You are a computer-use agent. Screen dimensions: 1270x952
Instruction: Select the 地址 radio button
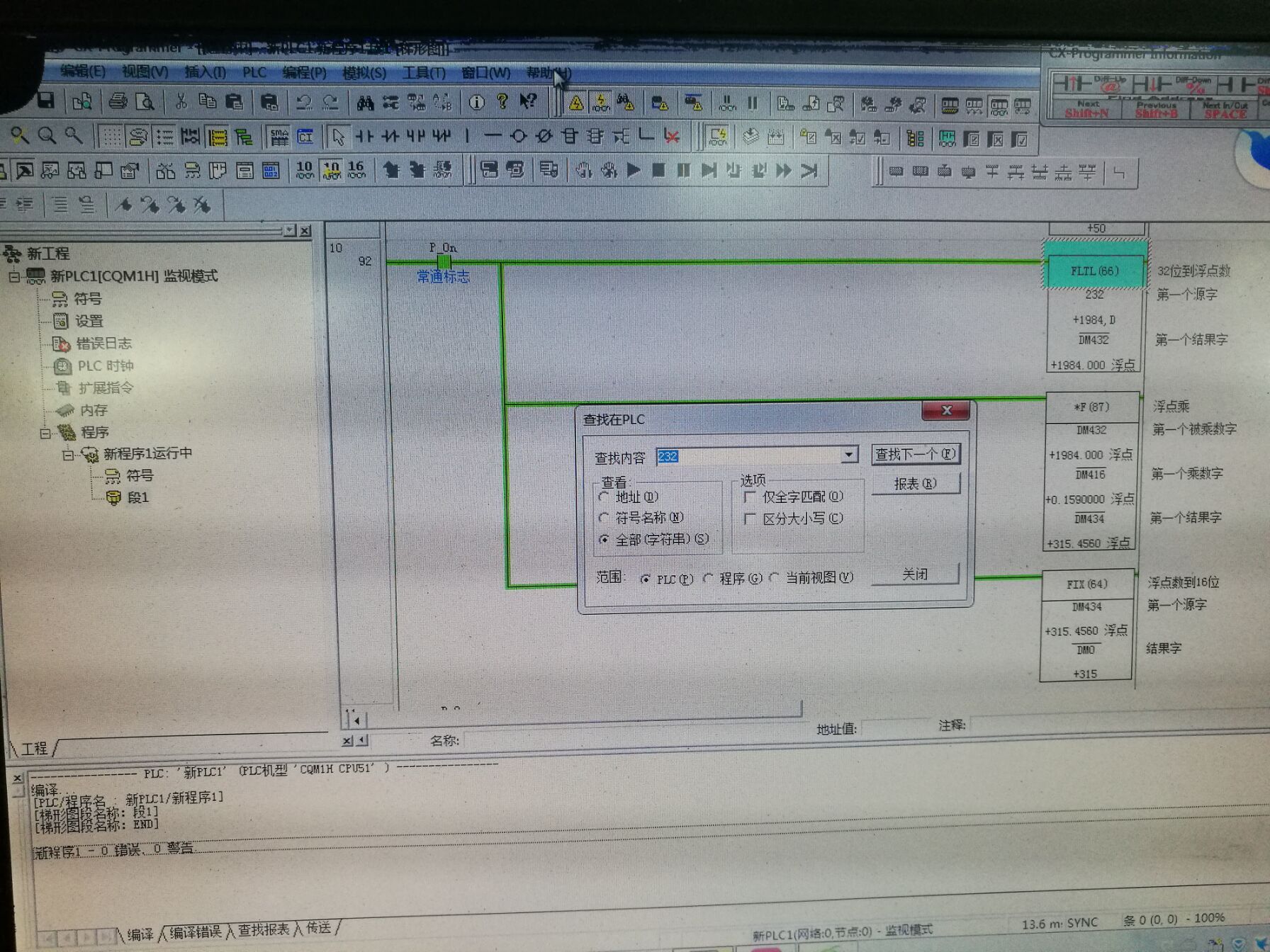pos(605,497)
